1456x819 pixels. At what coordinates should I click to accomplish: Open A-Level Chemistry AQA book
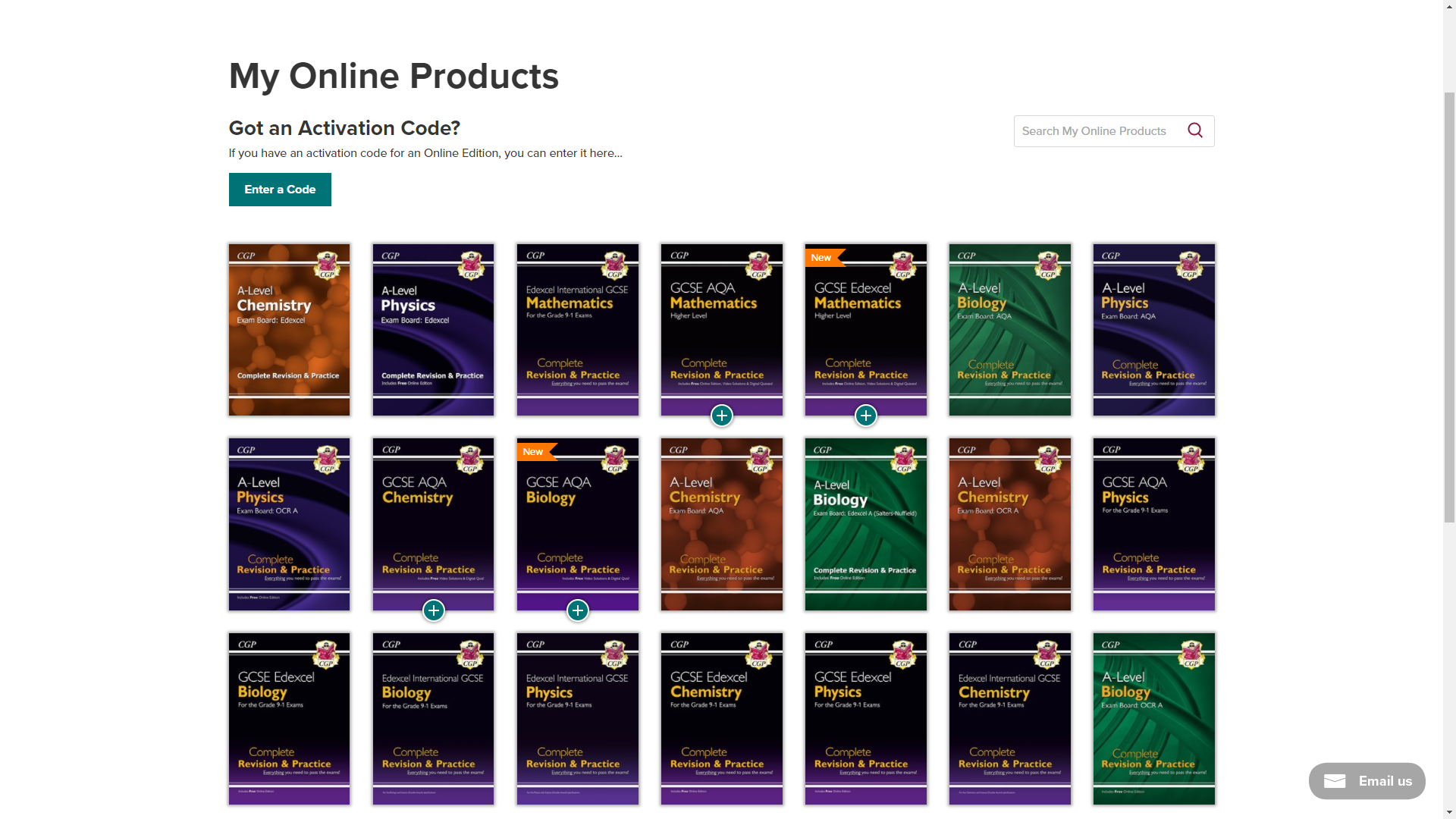click(722, 524)
